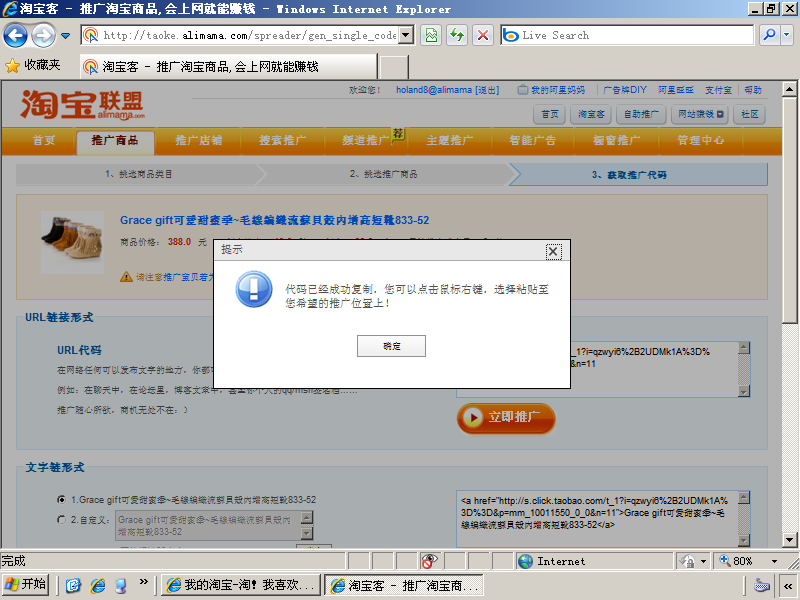Click the blue exclamation info icon
800x600 pixels.
(x=254, y=289)
